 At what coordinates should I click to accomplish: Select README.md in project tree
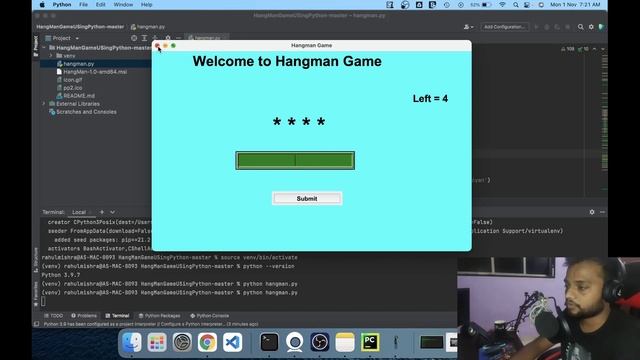pyautogui.click(x=79, y=96)
